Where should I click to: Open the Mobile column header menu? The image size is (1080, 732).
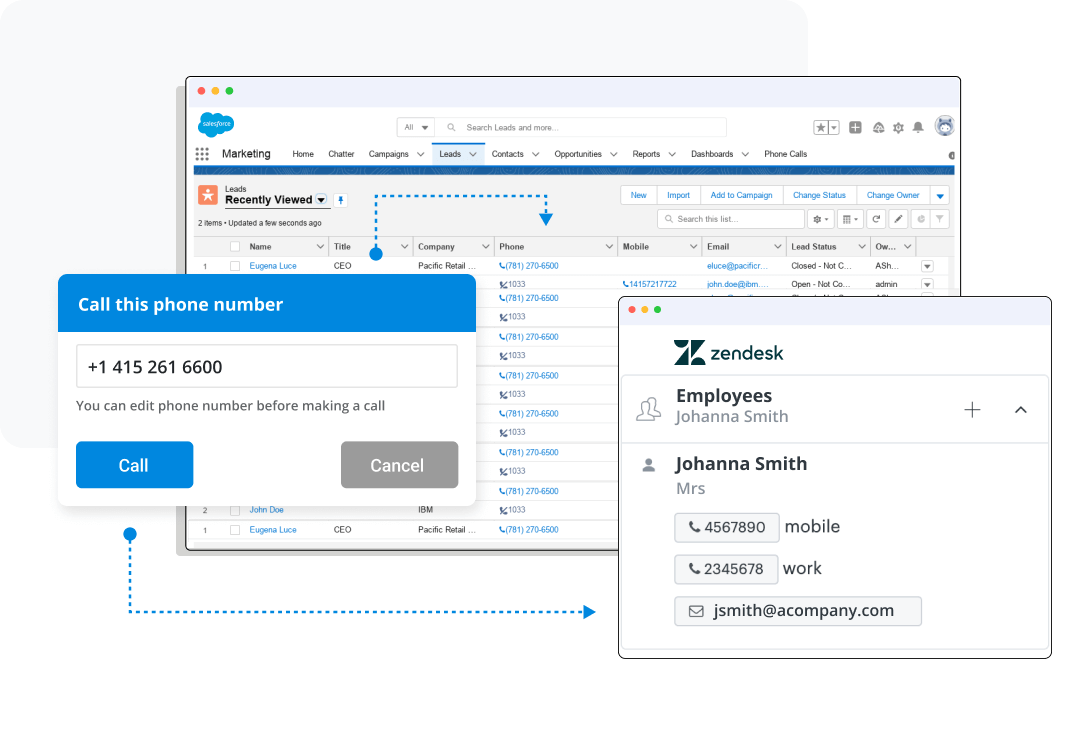pyautogui.click(x=694, y=247)
